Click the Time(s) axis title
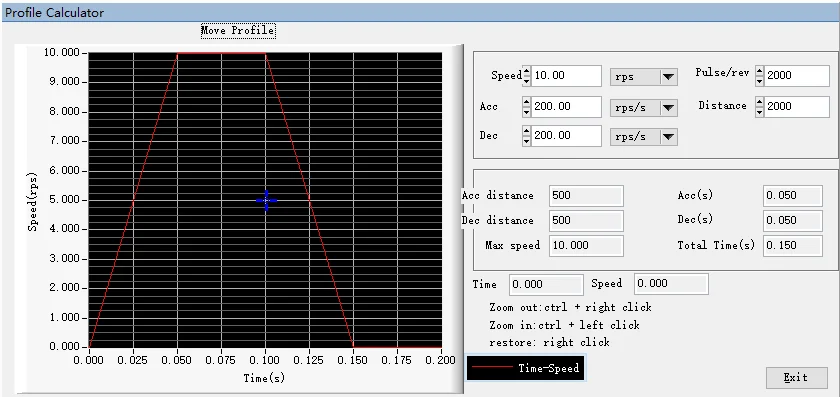The image size is (840, 397). (x=264, y=378)
